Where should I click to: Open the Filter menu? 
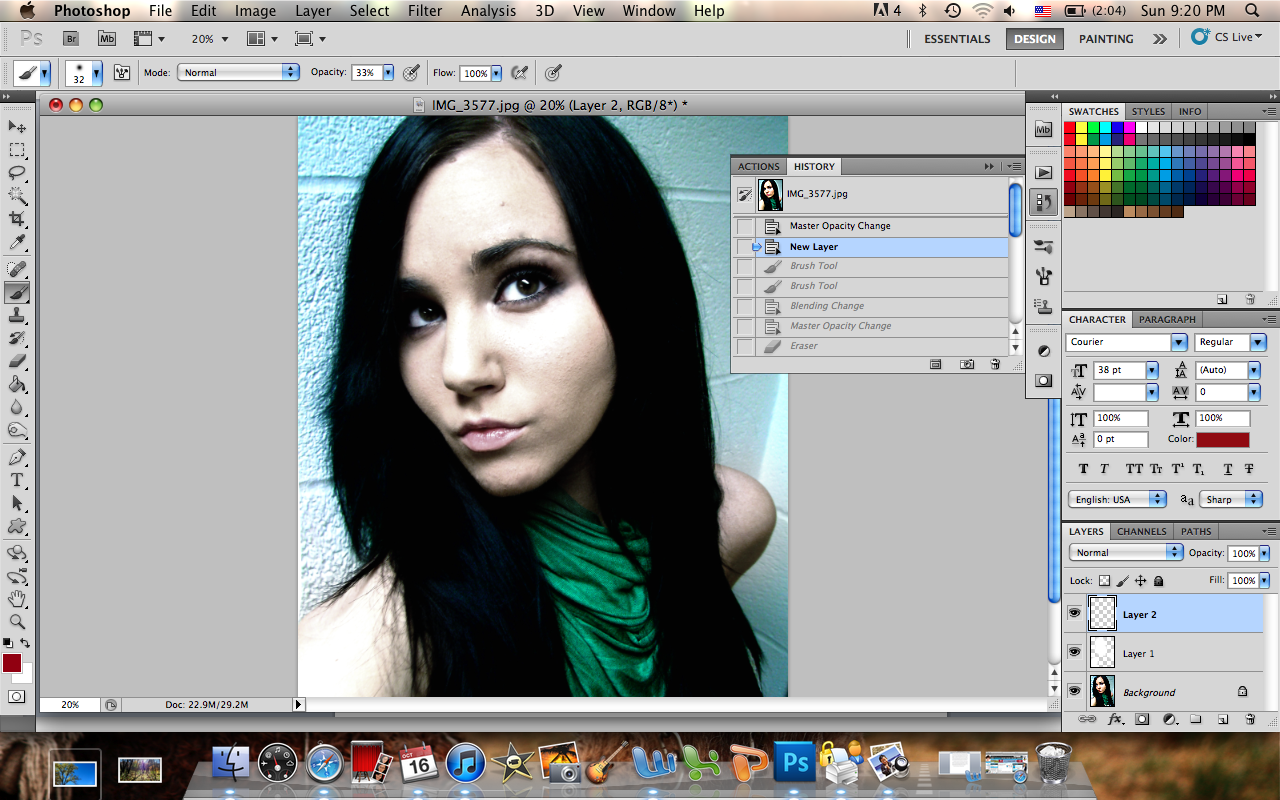coord(425,11)
